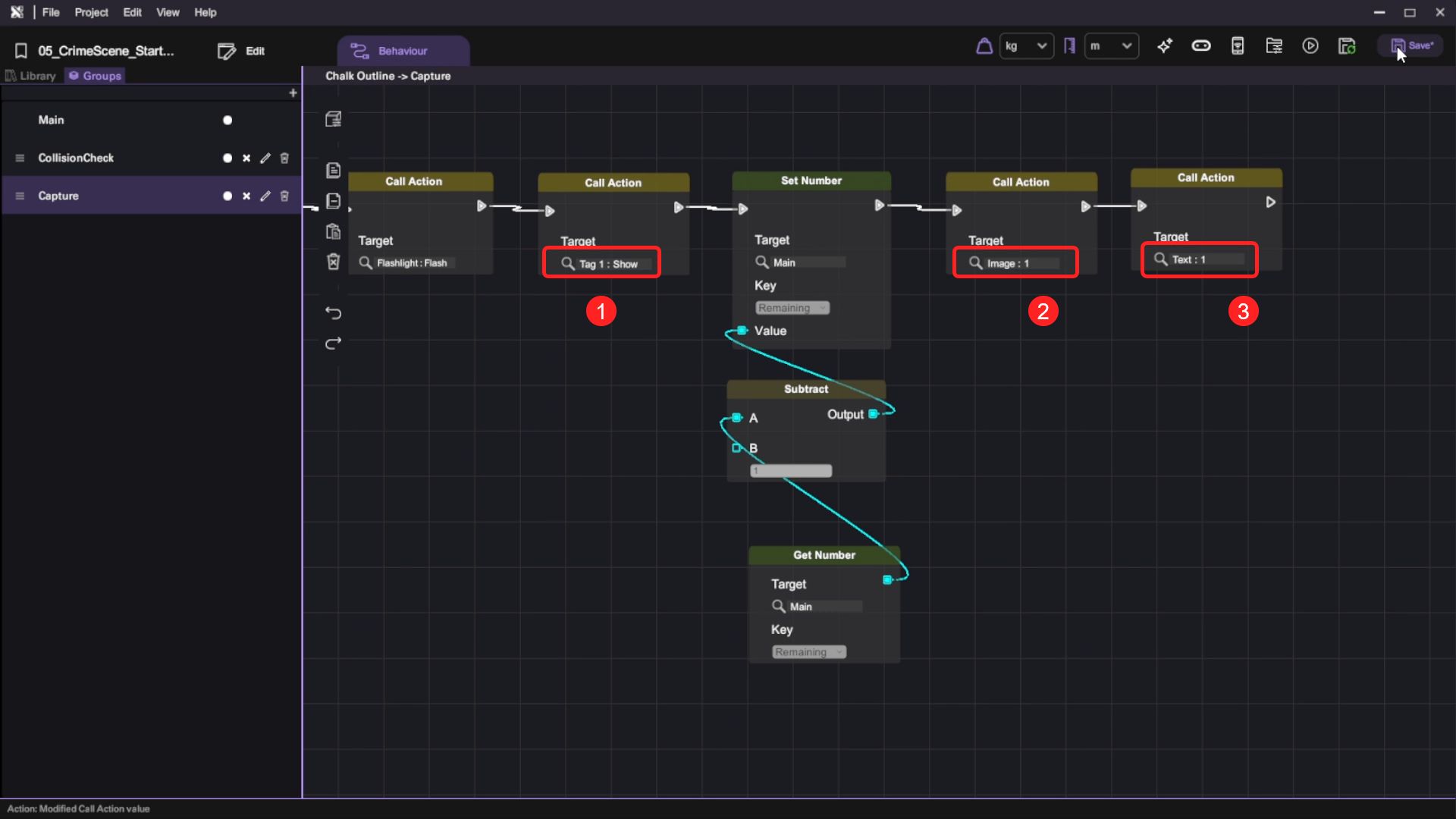Click the Subtract node B value field
The height and width of the screenshot is (819, 1456).
click(791, 471)
